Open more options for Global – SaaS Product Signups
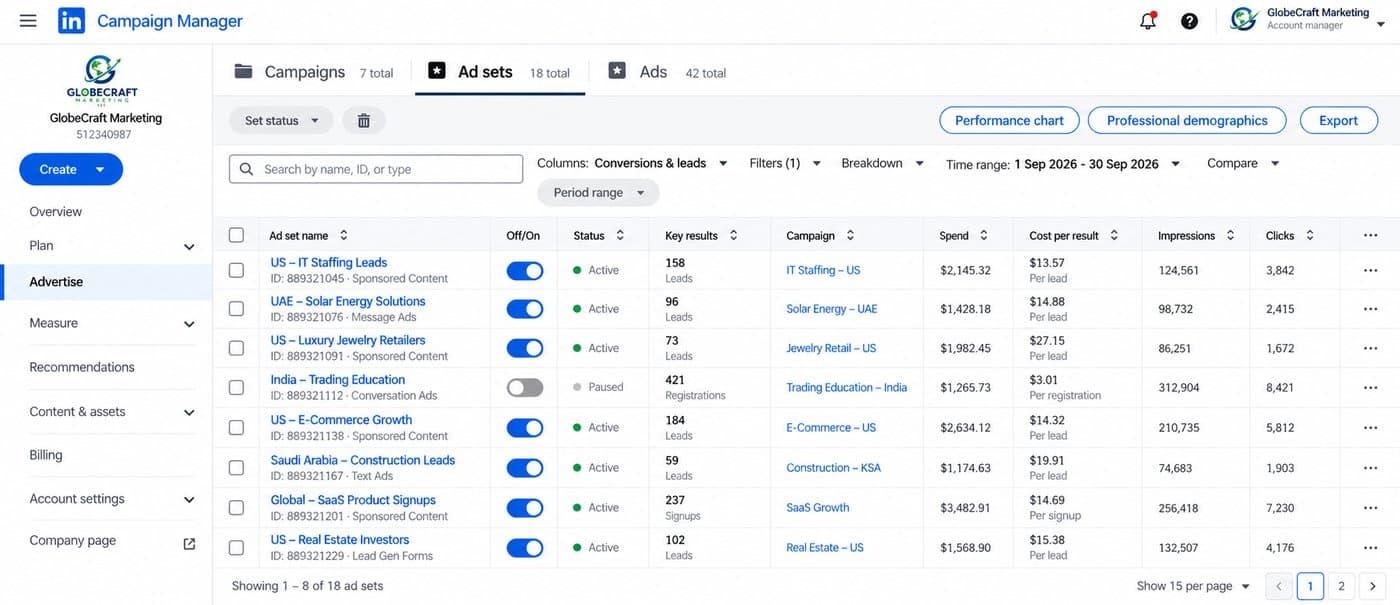 click(1370, 507)
